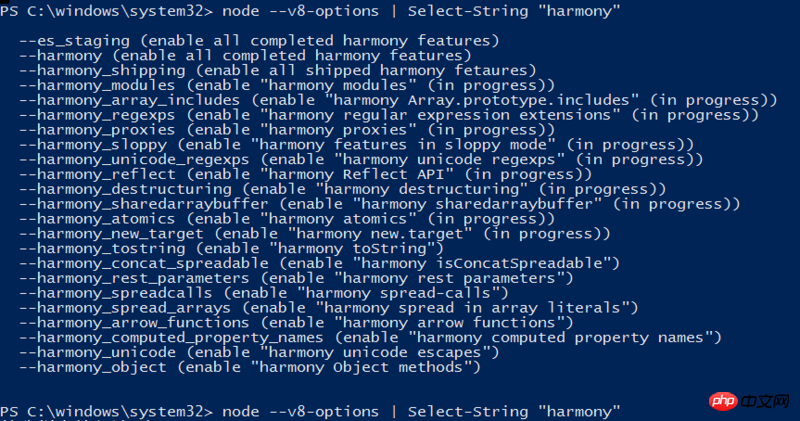Click the --harmony_array_includes flag
This screenshot has width=800, height=421.
[x=130, y=100]
